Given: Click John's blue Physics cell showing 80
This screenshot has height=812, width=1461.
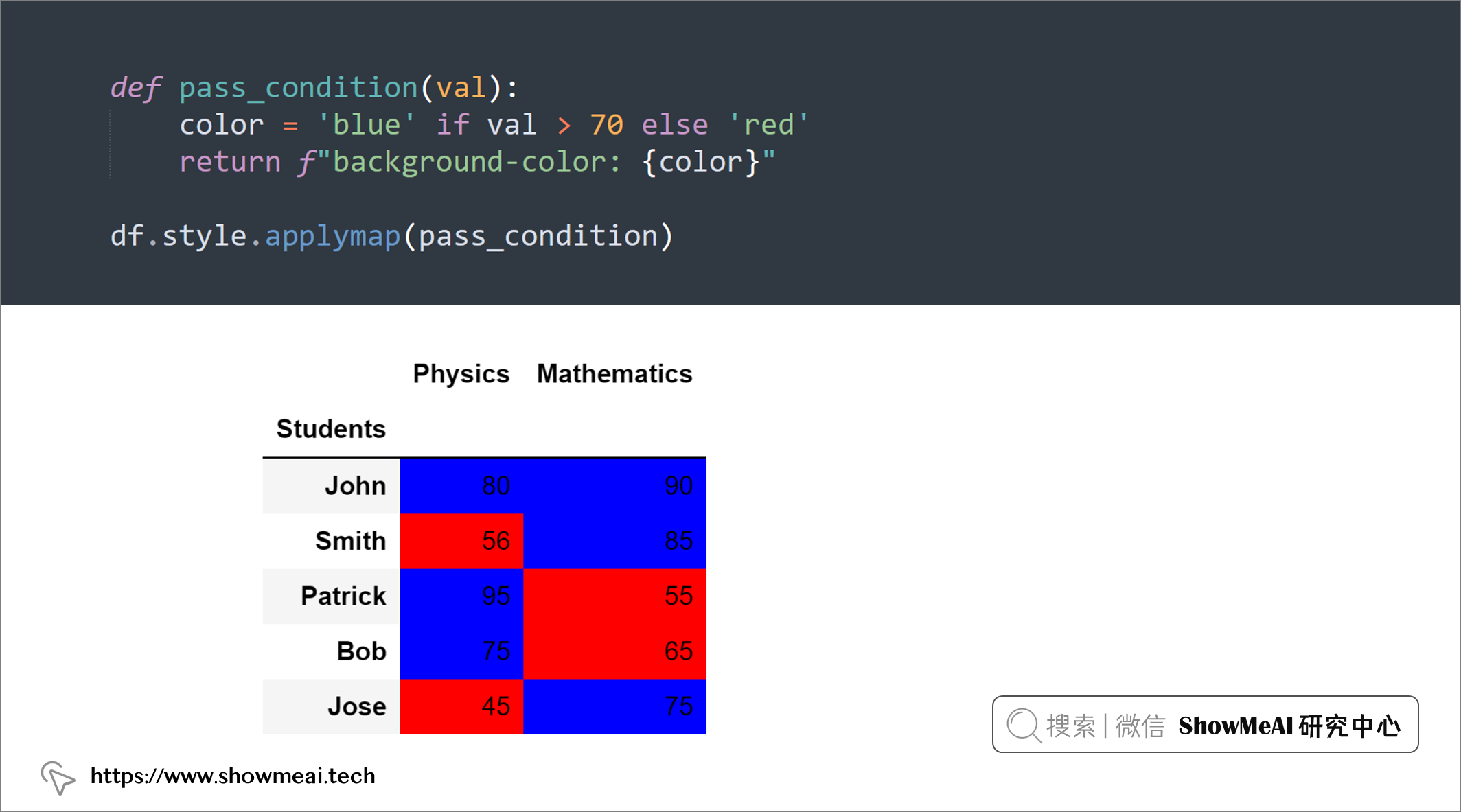Looking at the screenshot, I should [x=461, y=486].
